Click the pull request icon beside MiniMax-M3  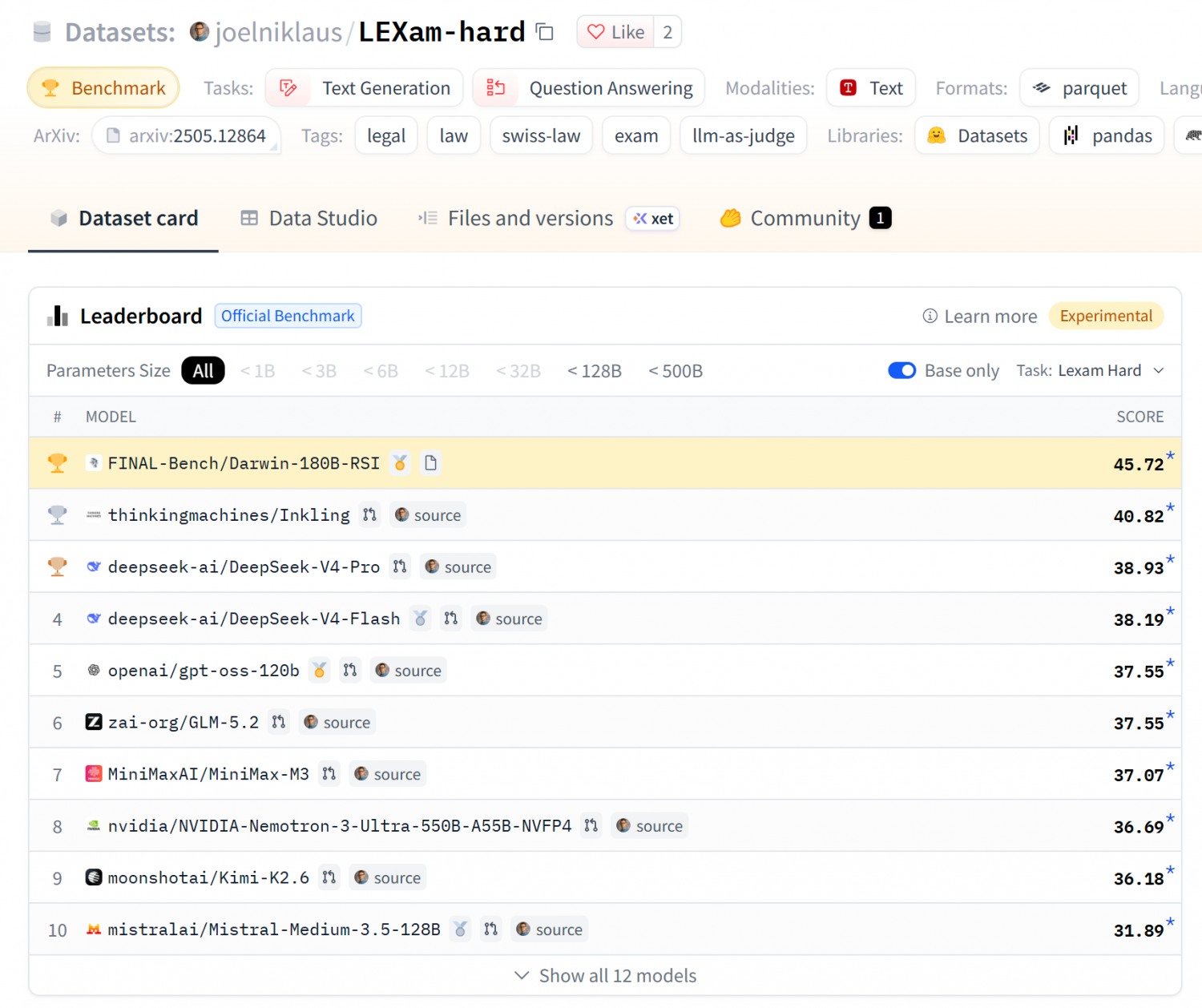tap(329, 774)
